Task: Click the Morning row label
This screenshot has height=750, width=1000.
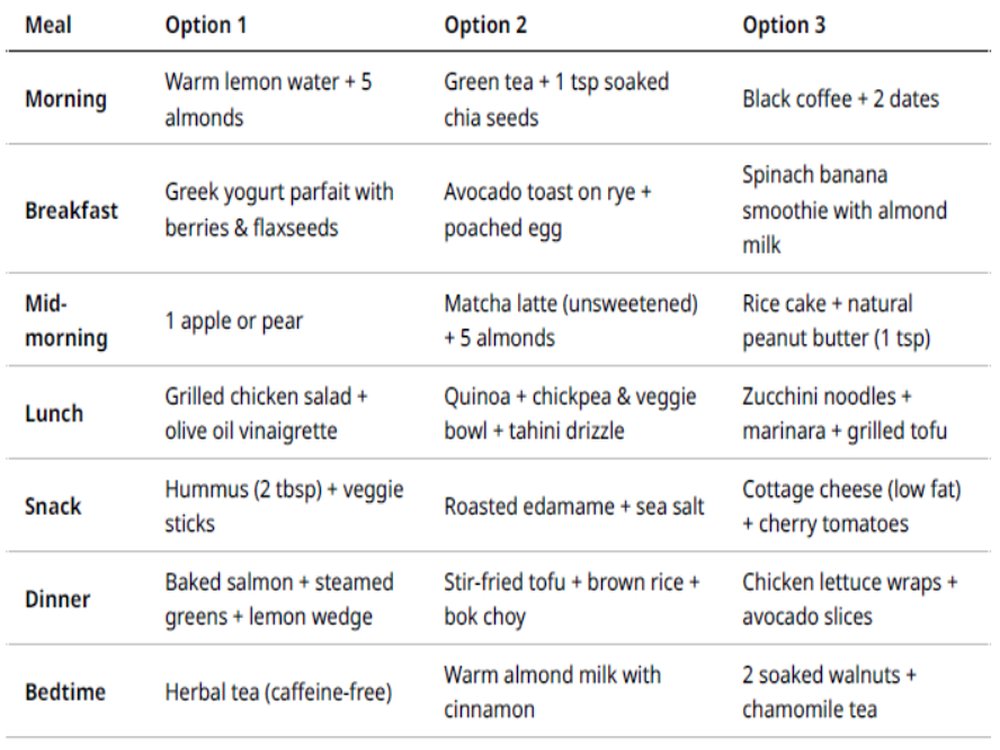Action: 66,99
